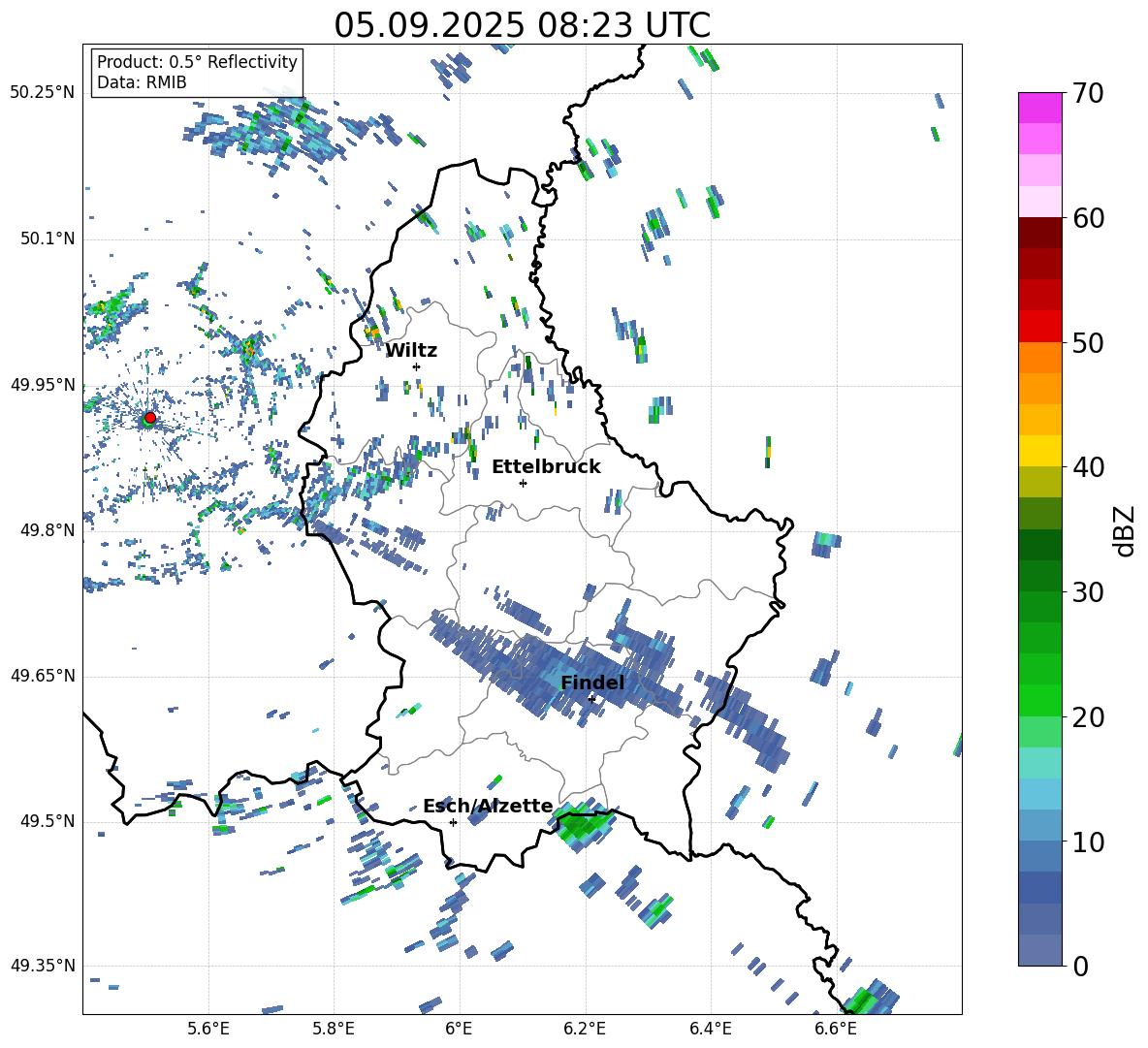This screenshot has width=1148, height=1048.
Task: Click the 6.6°E longitude label
Action: [x=836, y=1029]
